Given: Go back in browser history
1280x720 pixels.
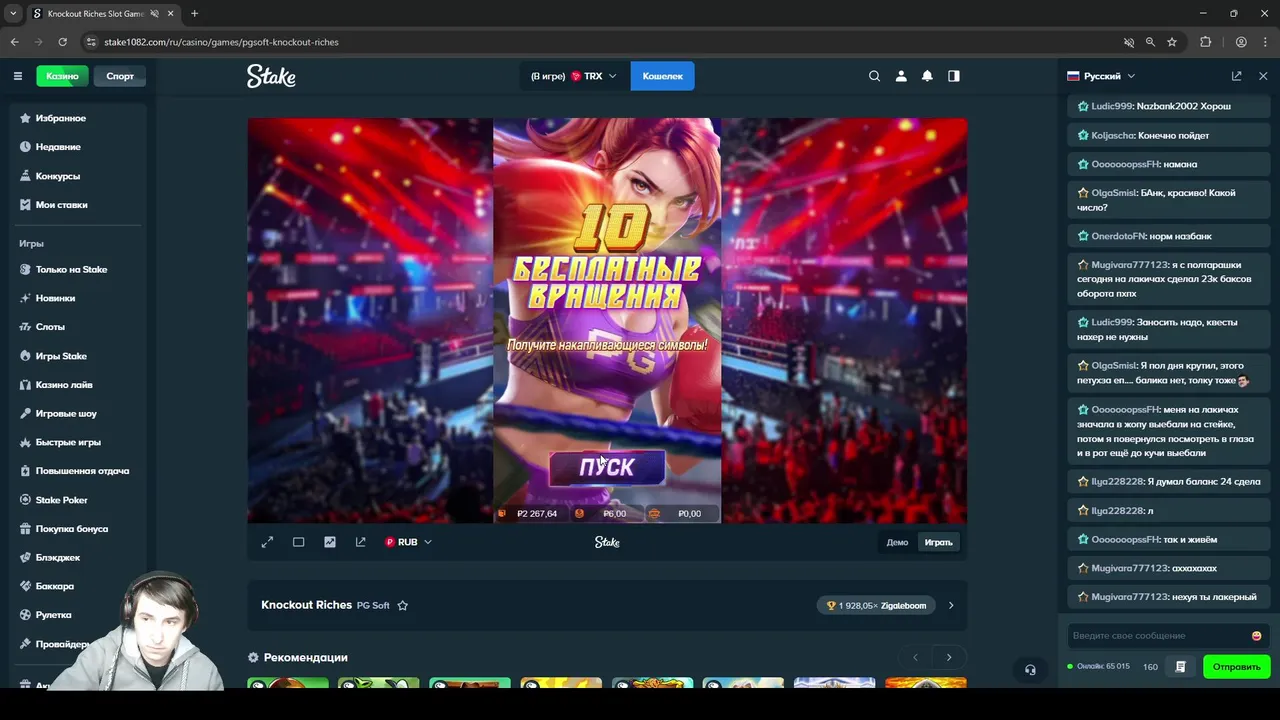Looking at the screenshot, I should (14, 42).
